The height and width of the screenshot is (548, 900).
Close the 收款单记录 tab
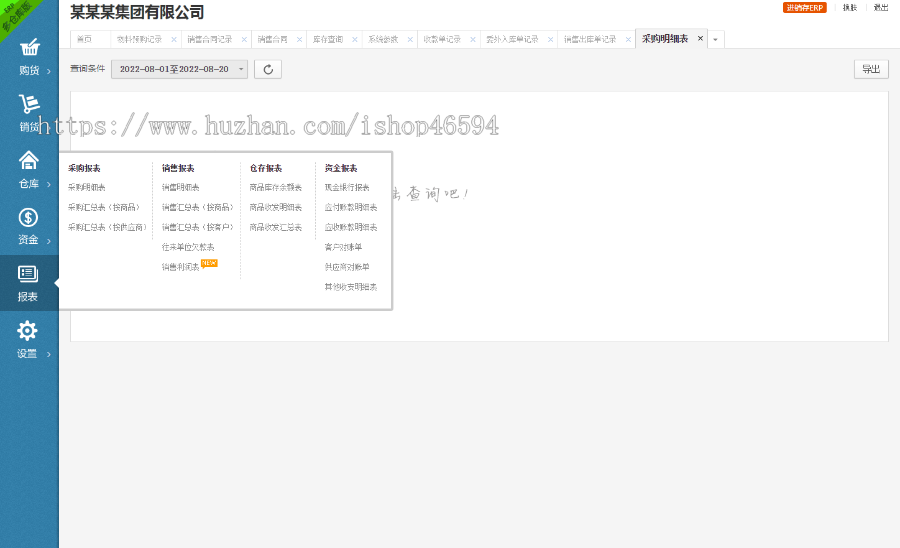473,40
